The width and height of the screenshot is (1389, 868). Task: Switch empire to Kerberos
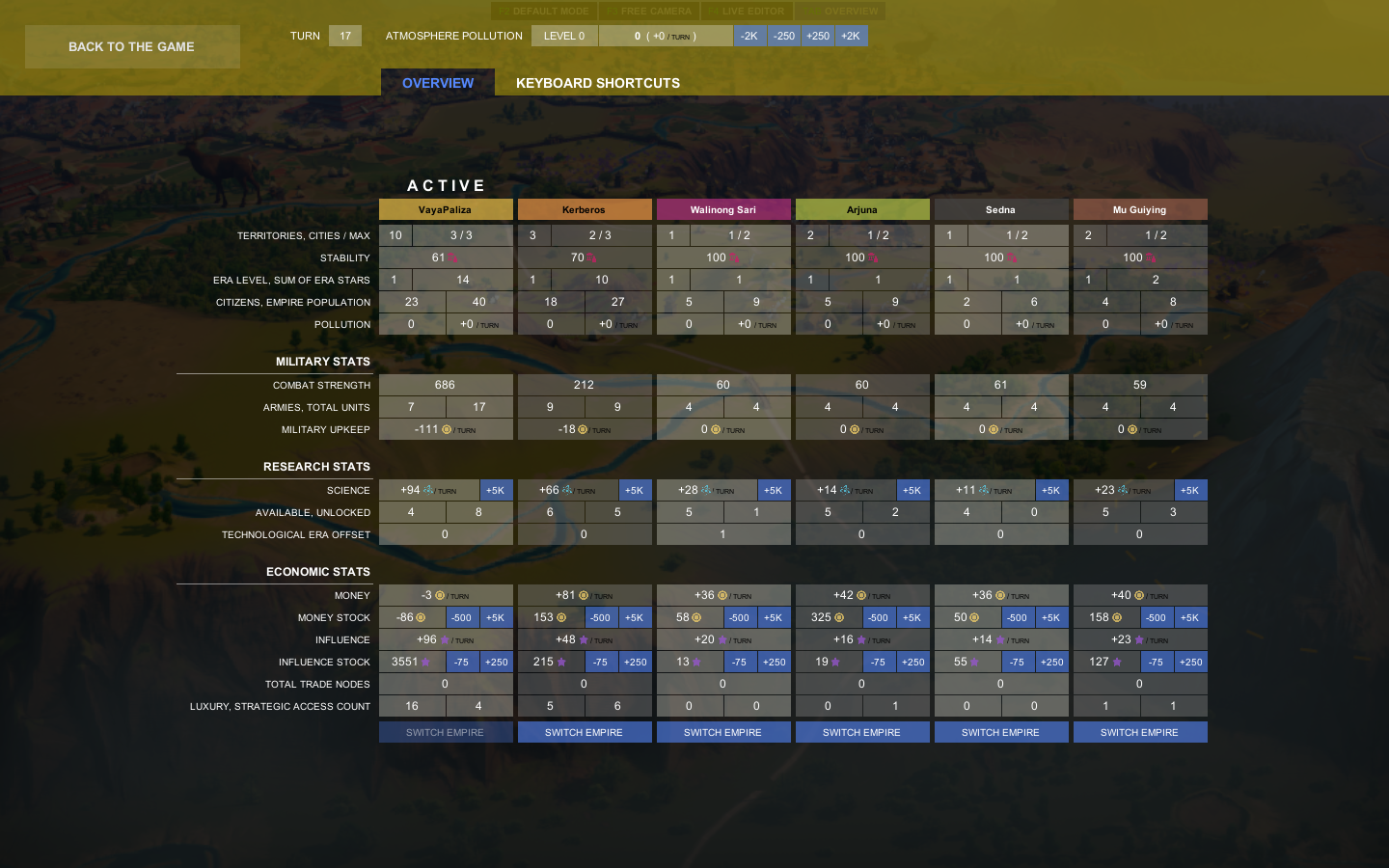585,732
